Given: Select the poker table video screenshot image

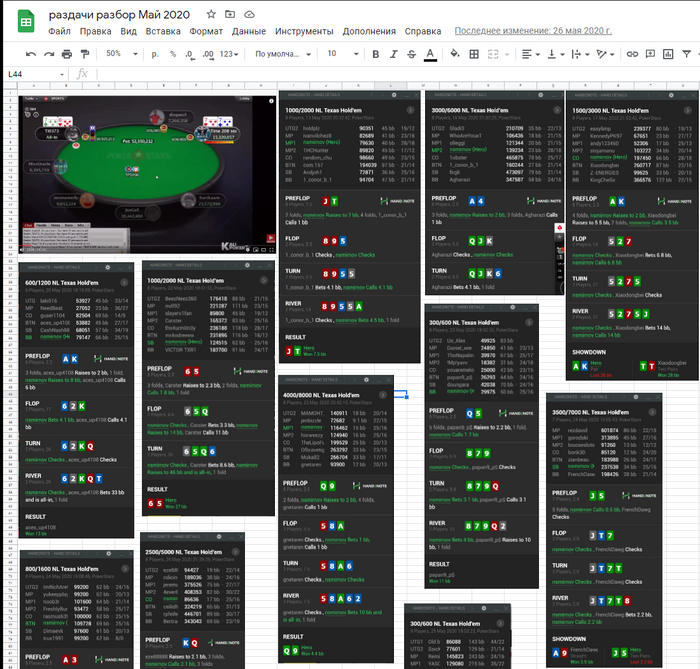Looking at the screenshot, I should point(147,175).
